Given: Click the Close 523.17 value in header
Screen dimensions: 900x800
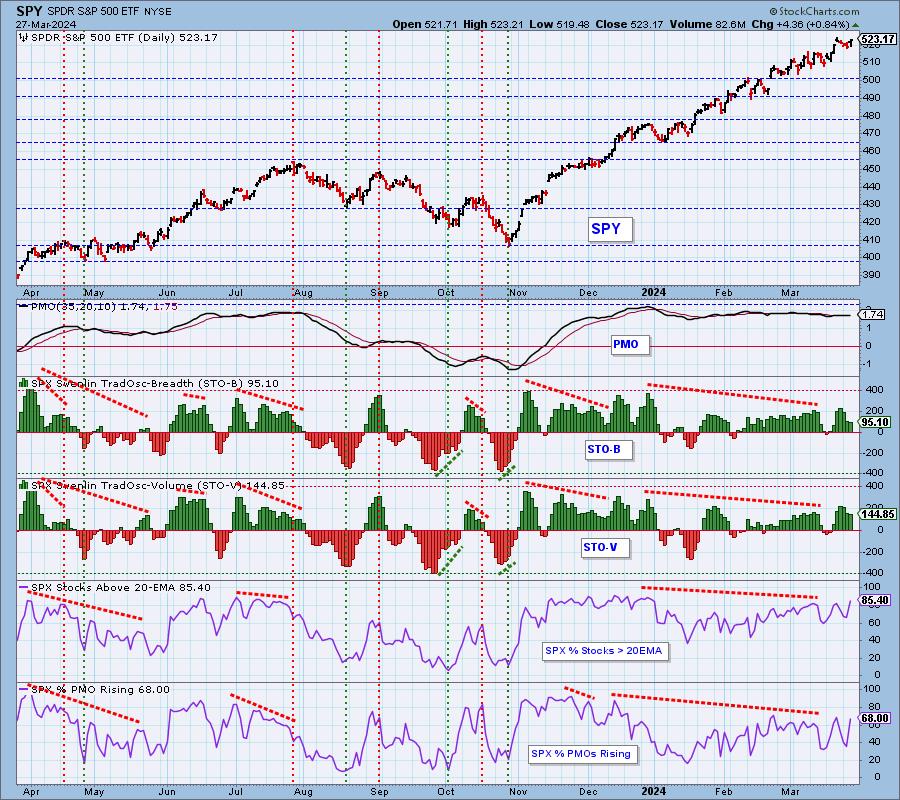Looking at the screenshot, I should point(630,24).
